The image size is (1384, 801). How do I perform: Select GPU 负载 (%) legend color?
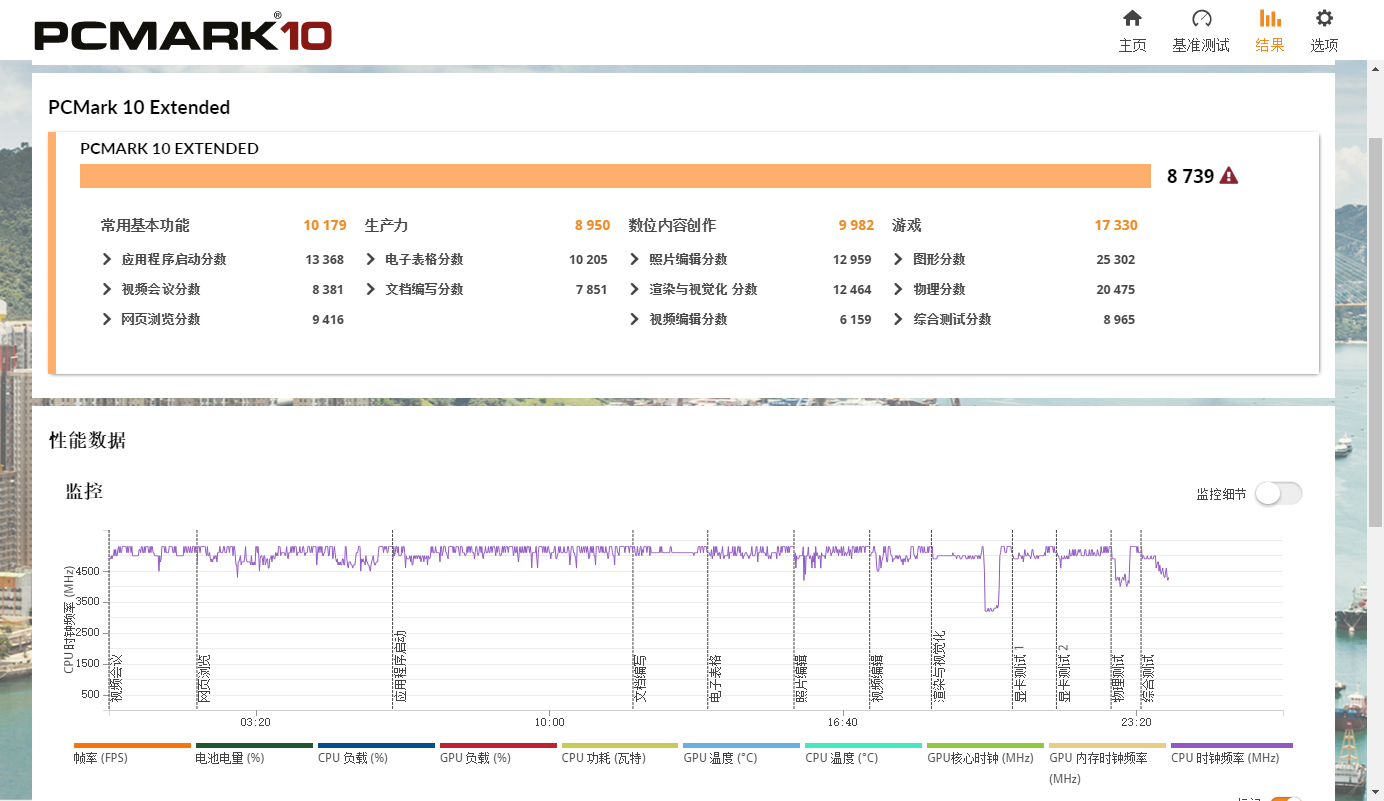click(498, 745)
